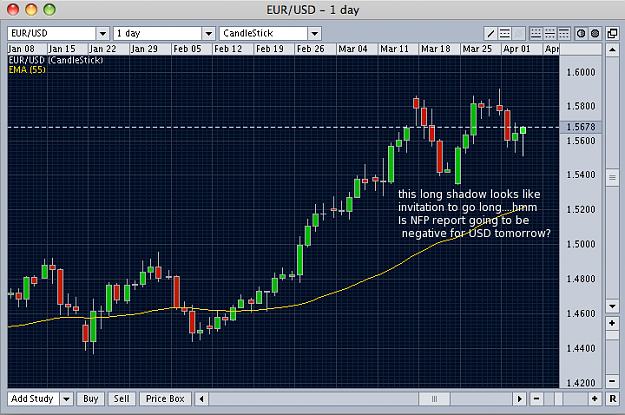Screen dimensions: 625x415
Task: Reset the chart with the R button
Action: [612, 399]
